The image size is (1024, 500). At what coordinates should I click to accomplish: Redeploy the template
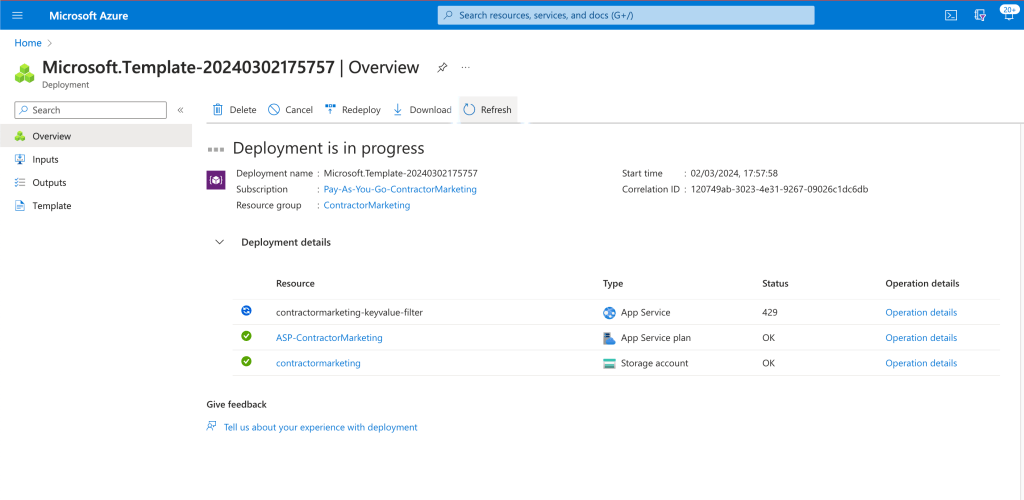pos(353,110)
